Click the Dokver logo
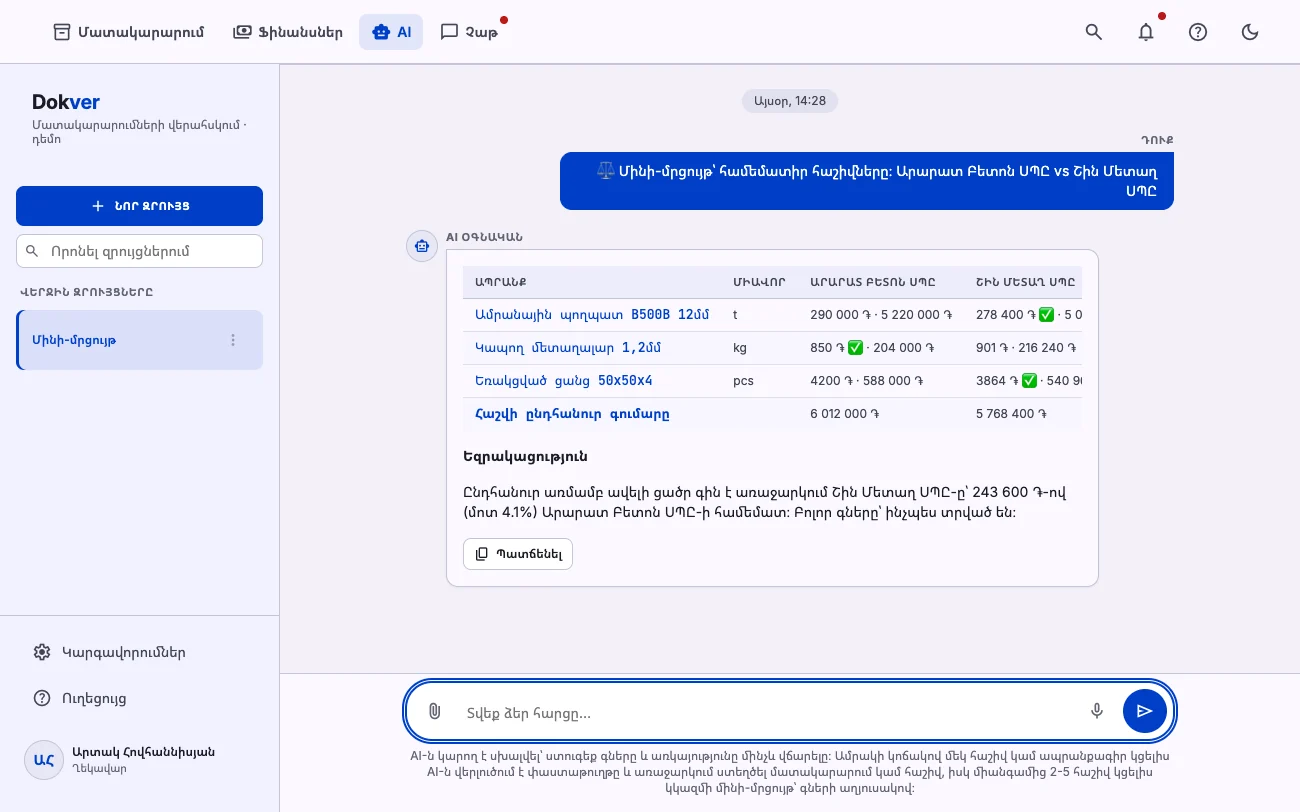The height and width of the screenshot is (812, 1300). click(x=66, y=102)
